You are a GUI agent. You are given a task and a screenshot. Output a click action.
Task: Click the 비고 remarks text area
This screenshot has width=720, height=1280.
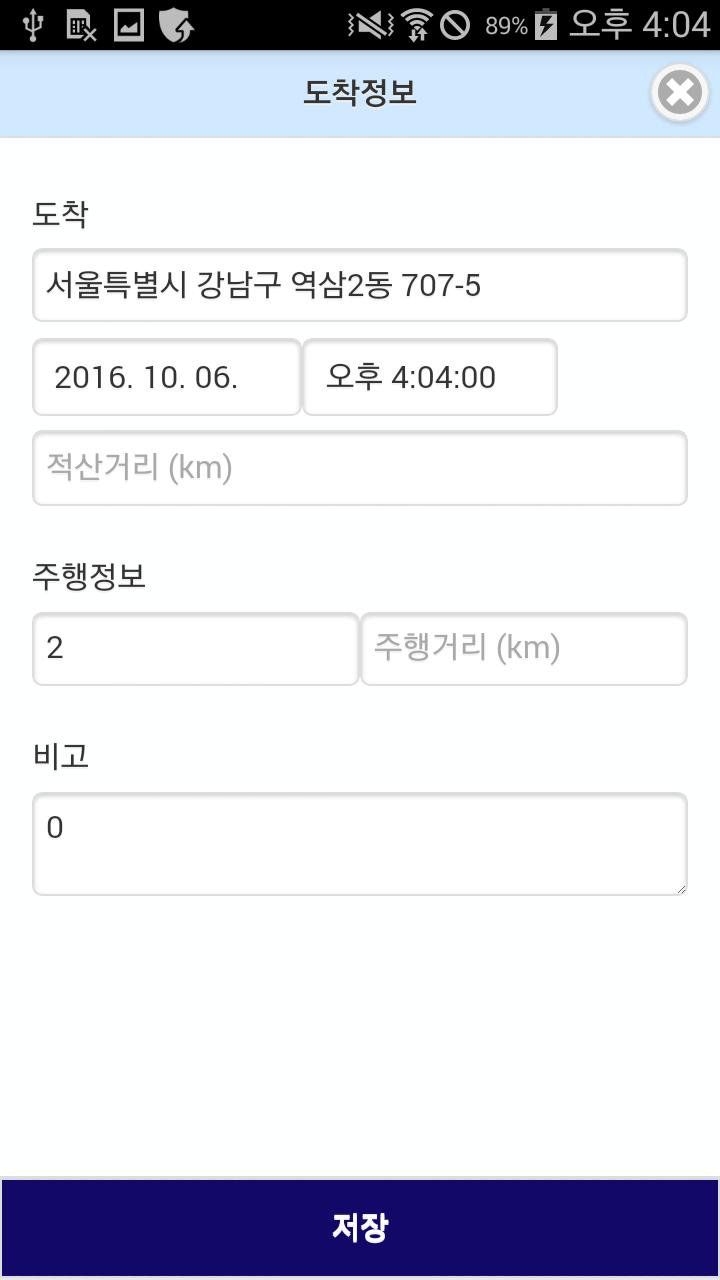[360, 844]
